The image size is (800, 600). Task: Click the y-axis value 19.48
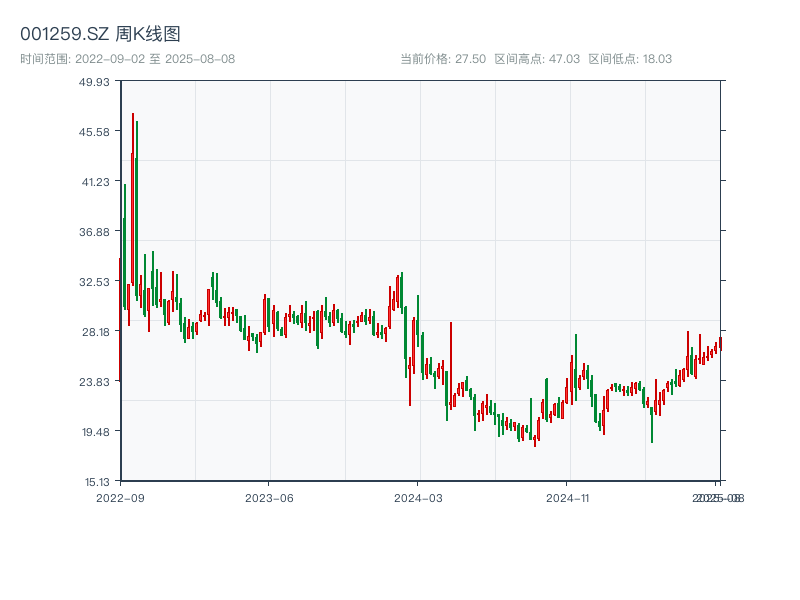tap(95, 432)
